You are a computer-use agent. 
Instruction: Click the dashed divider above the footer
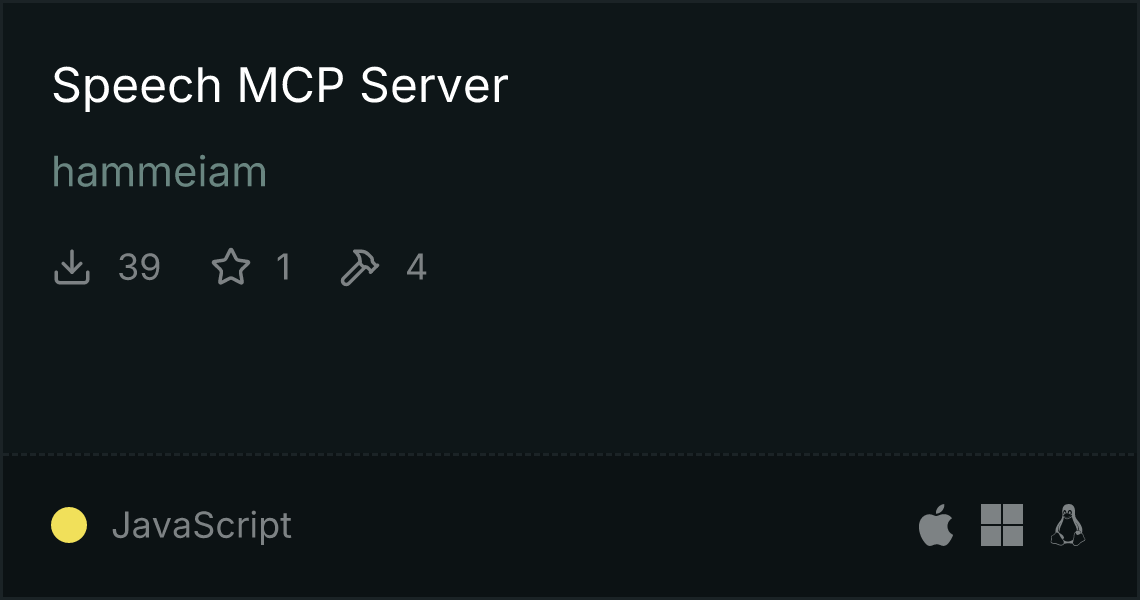[570, 455]
